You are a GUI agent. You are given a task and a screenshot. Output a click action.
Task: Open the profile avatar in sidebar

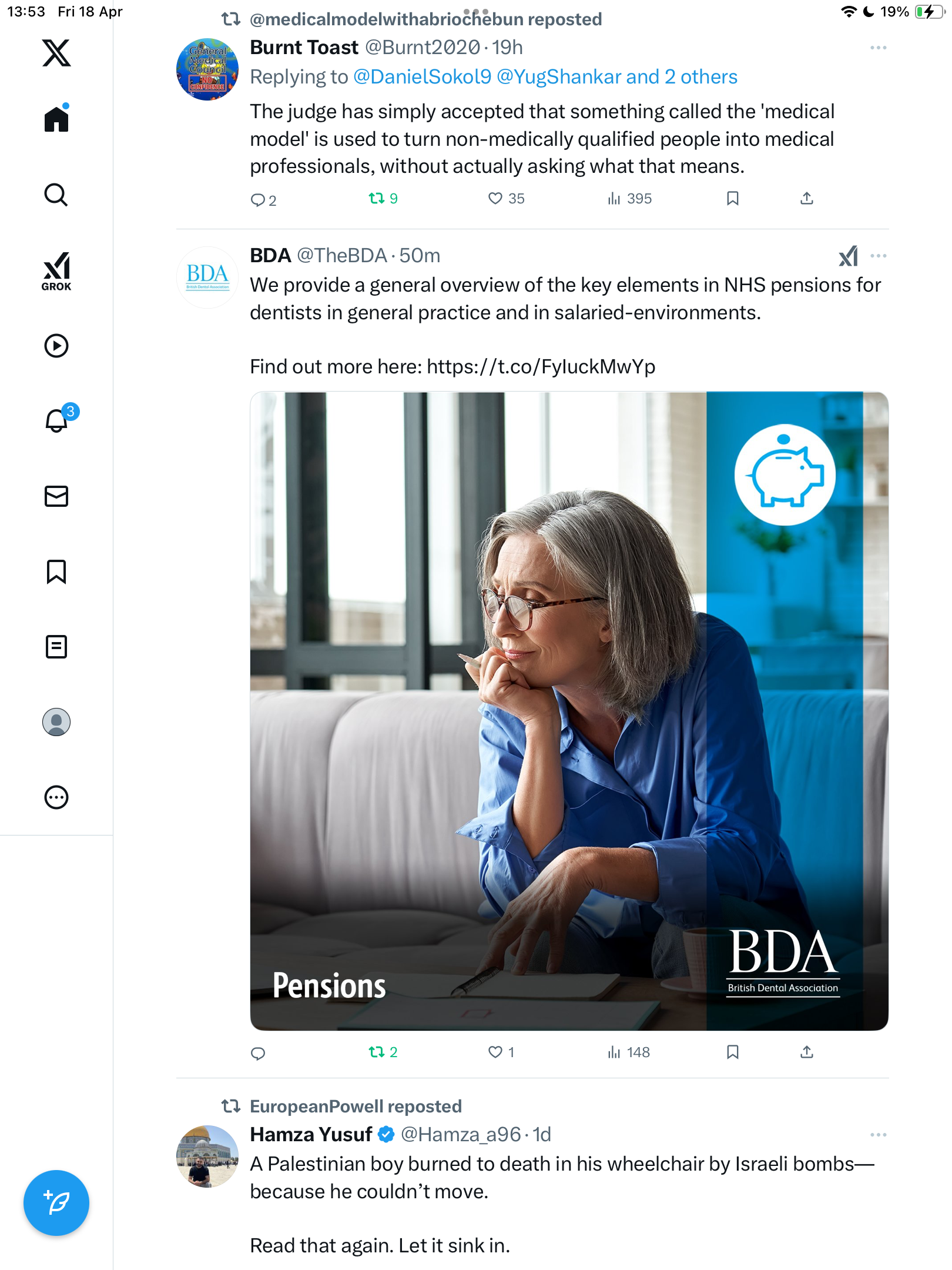point(56,722)
